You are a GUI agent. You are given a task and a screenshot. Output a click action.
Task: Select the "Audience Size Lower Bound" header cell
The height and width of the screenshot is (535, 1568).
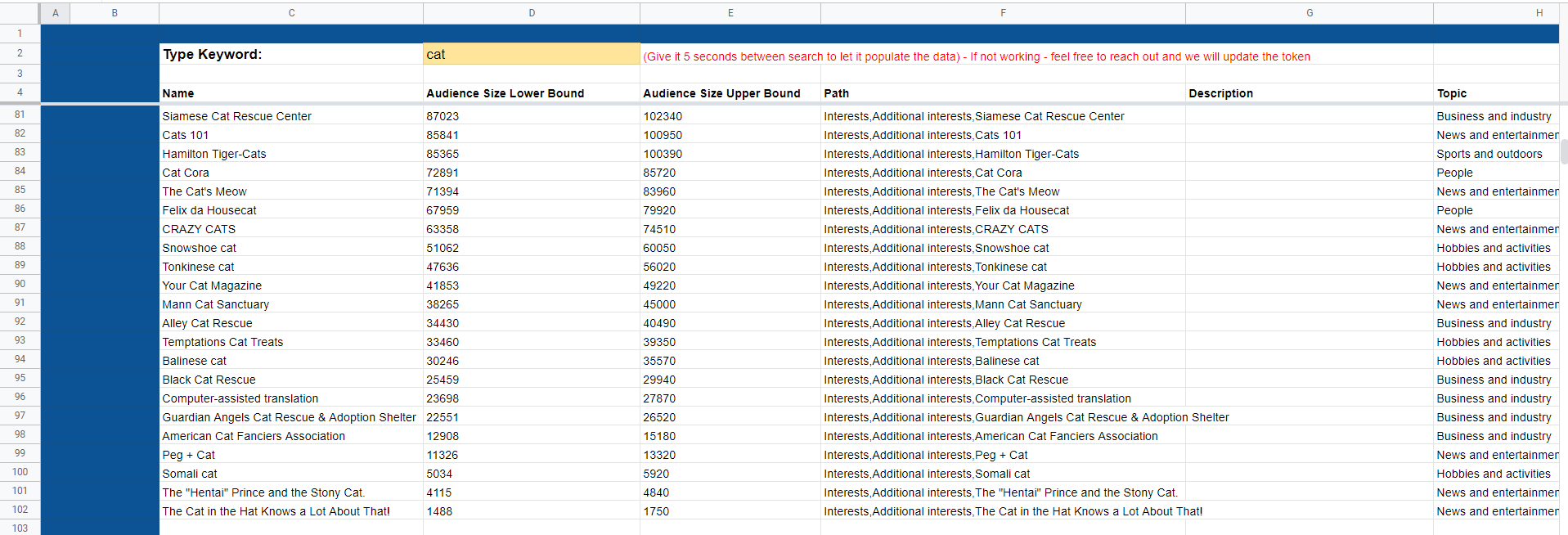(505, 93)
